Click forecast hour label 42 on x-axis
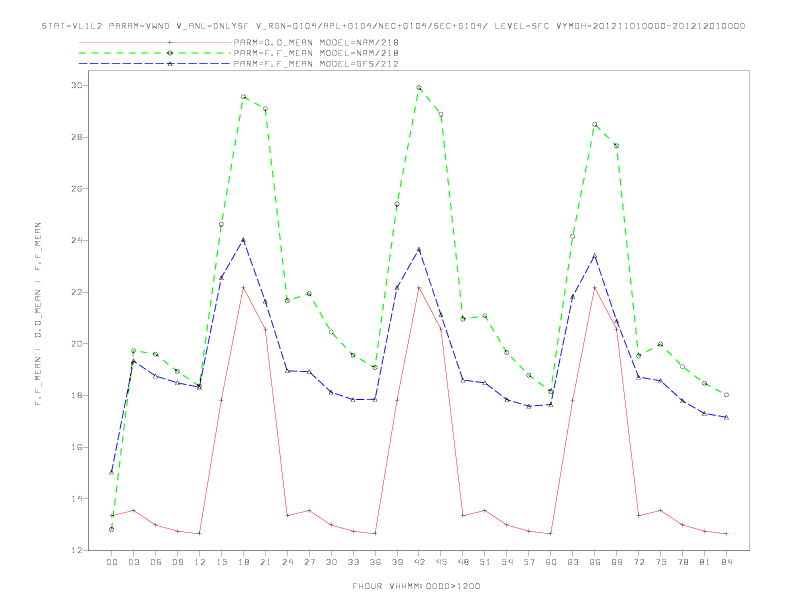The height and width of the screenshot is (612, 792). click(x=419, y=562)
